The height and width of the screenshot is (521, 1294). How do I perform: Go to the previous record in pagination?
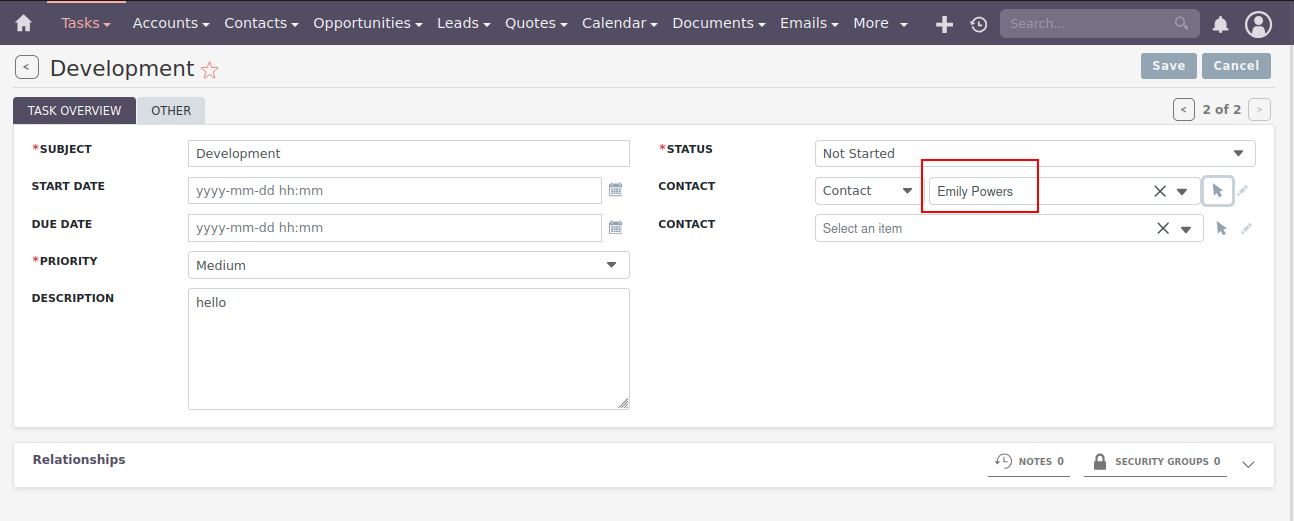[x=1184, y=109]
